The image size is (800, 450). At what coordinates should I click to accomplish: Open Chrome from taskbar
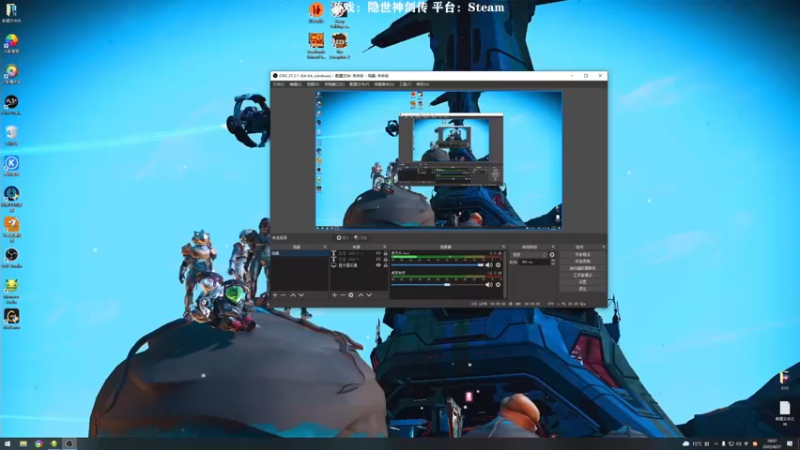tap(39, 444)
